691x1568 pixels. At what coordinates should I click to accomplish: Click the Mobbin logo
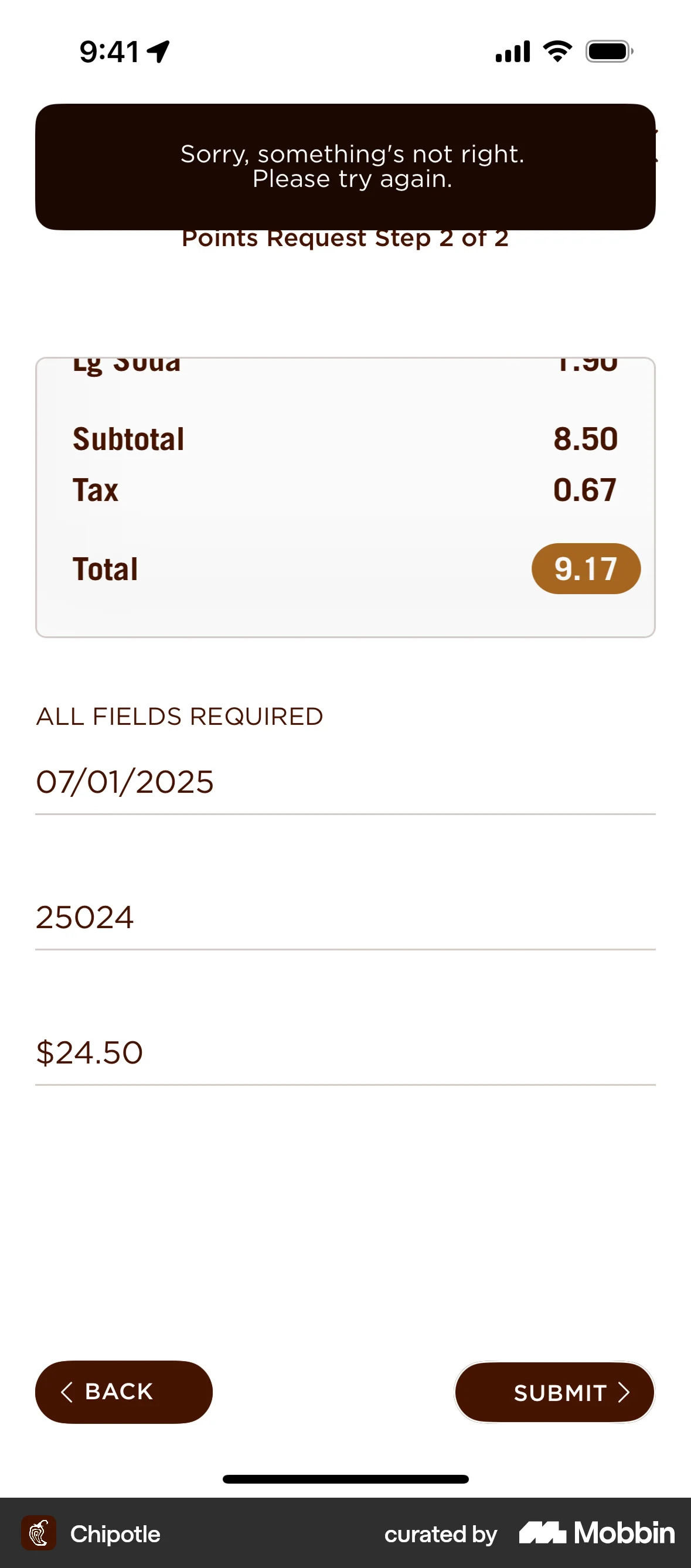tap(597, 1533)
